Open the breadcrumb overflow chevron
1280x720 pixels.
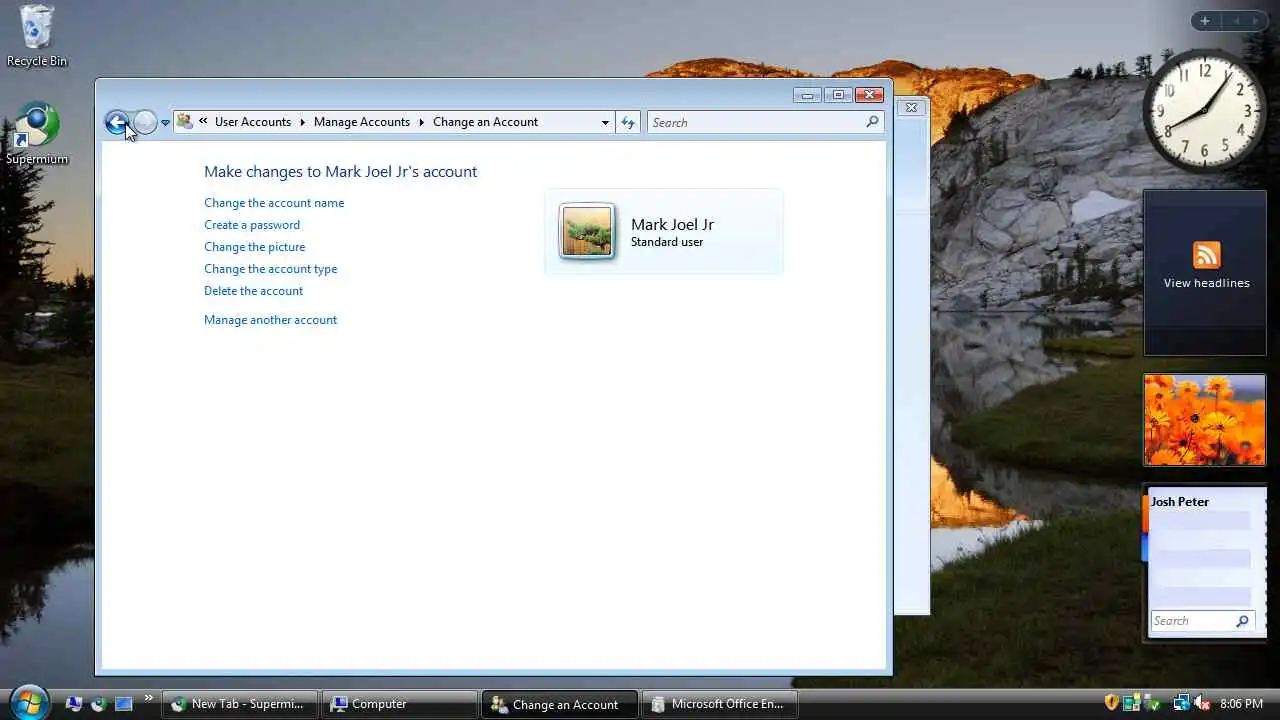[x=203, y=121]
